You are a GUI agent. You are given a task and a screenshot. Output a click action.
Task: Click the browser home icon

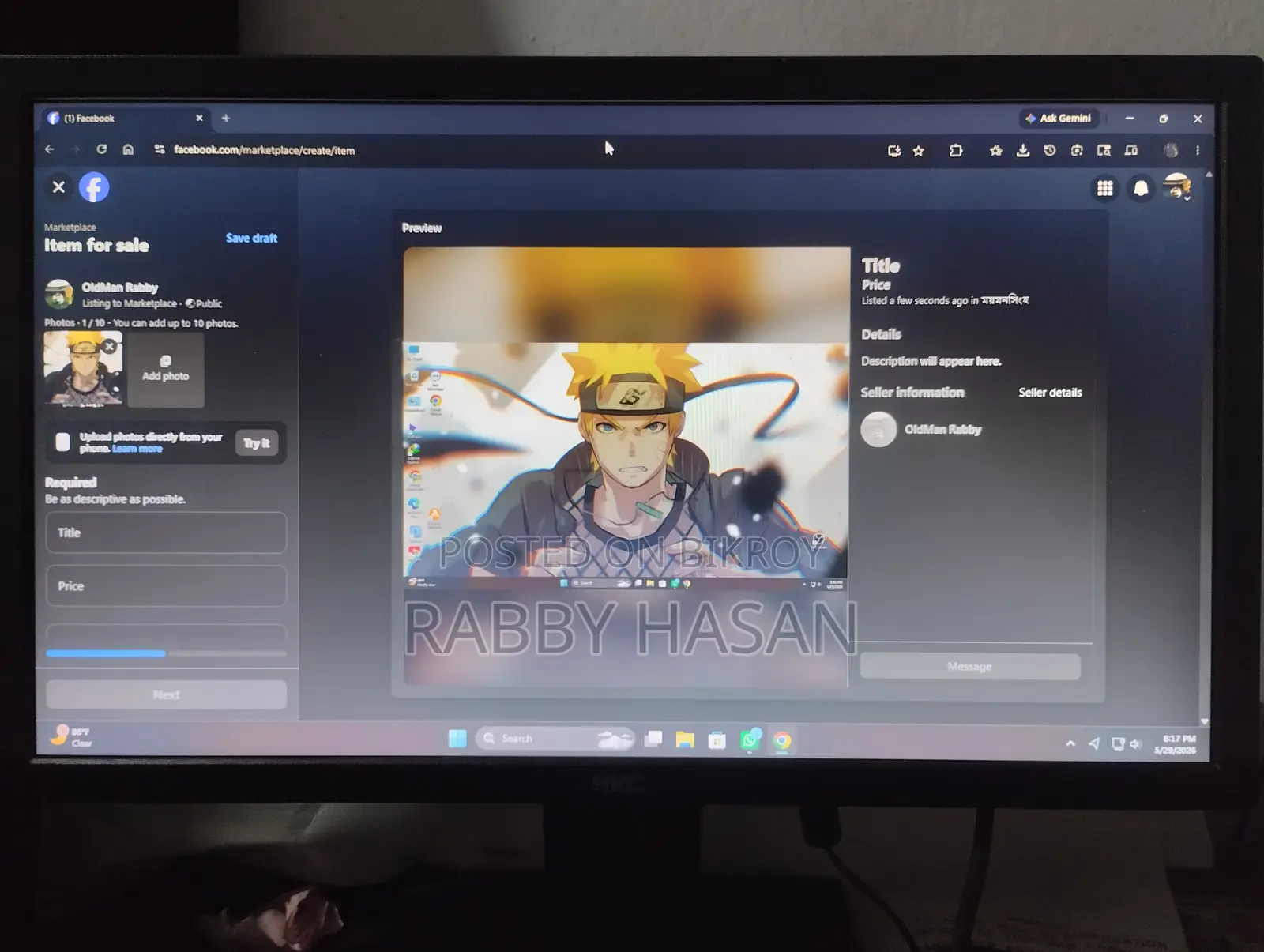click(128, 149)
